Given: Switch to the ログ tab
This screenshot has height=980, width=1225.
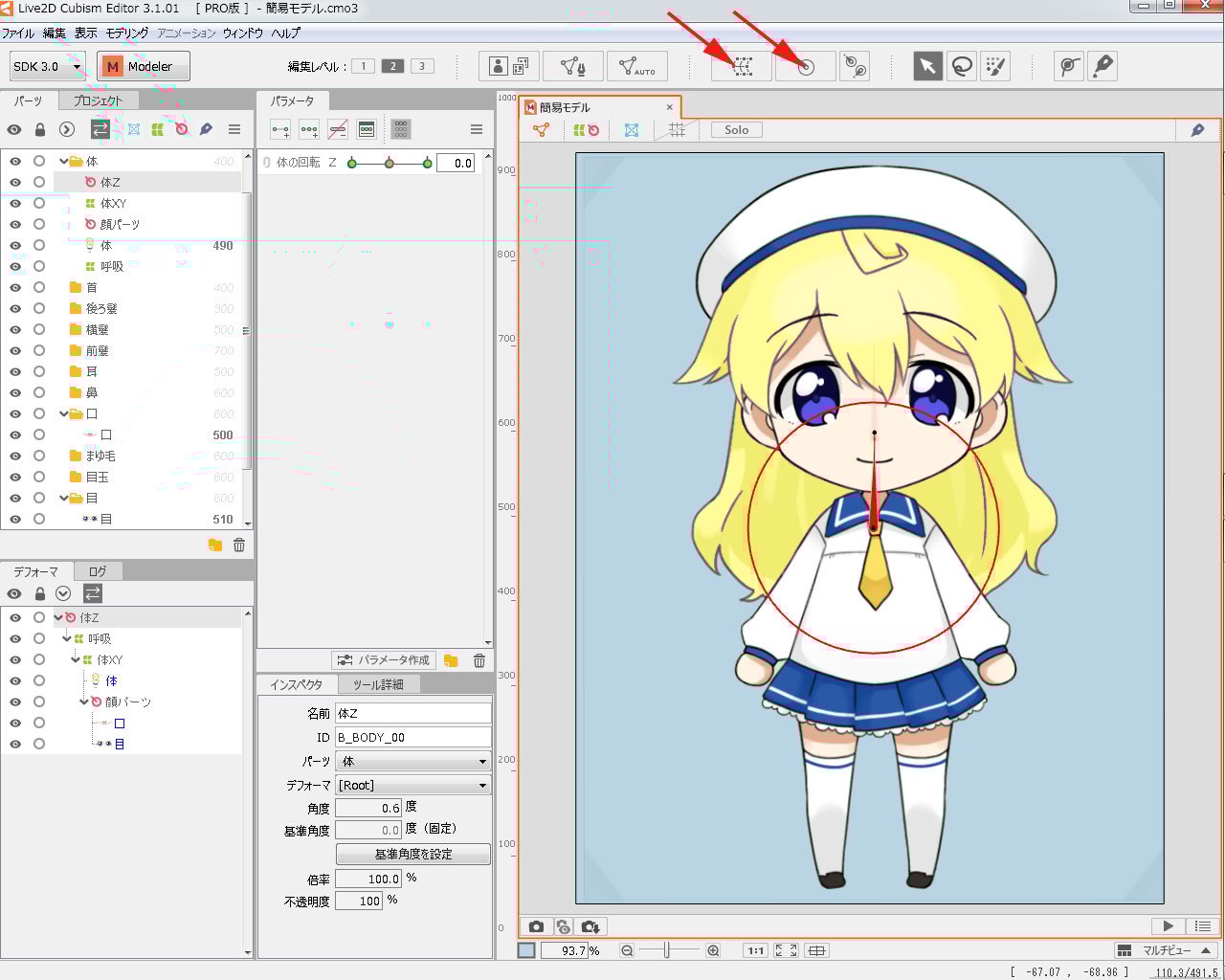Looking at the screenshot, I should (x=98, y=571).
